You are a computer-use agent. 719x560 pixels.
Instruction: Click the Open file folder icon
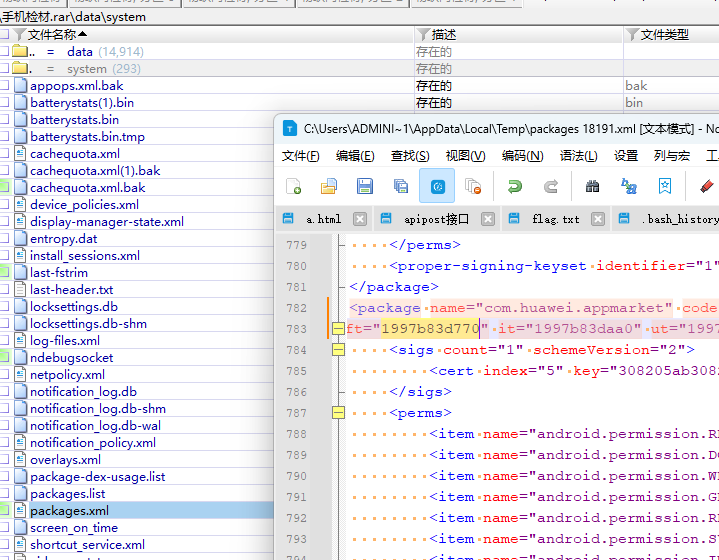tap(329, 186)
